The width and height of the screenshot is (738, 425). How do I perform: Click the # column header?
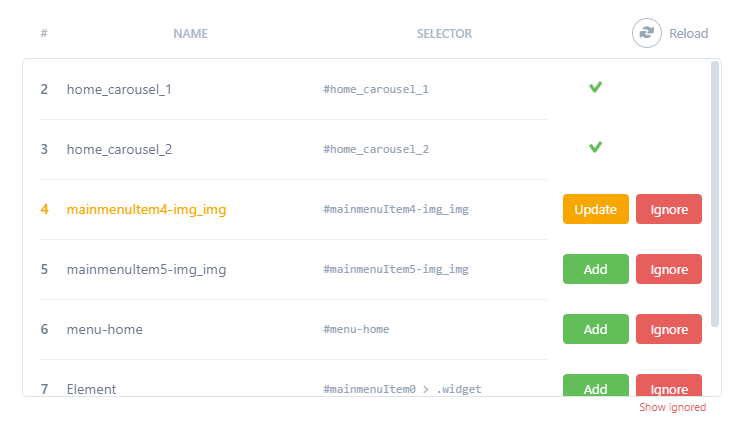point(44,33)
